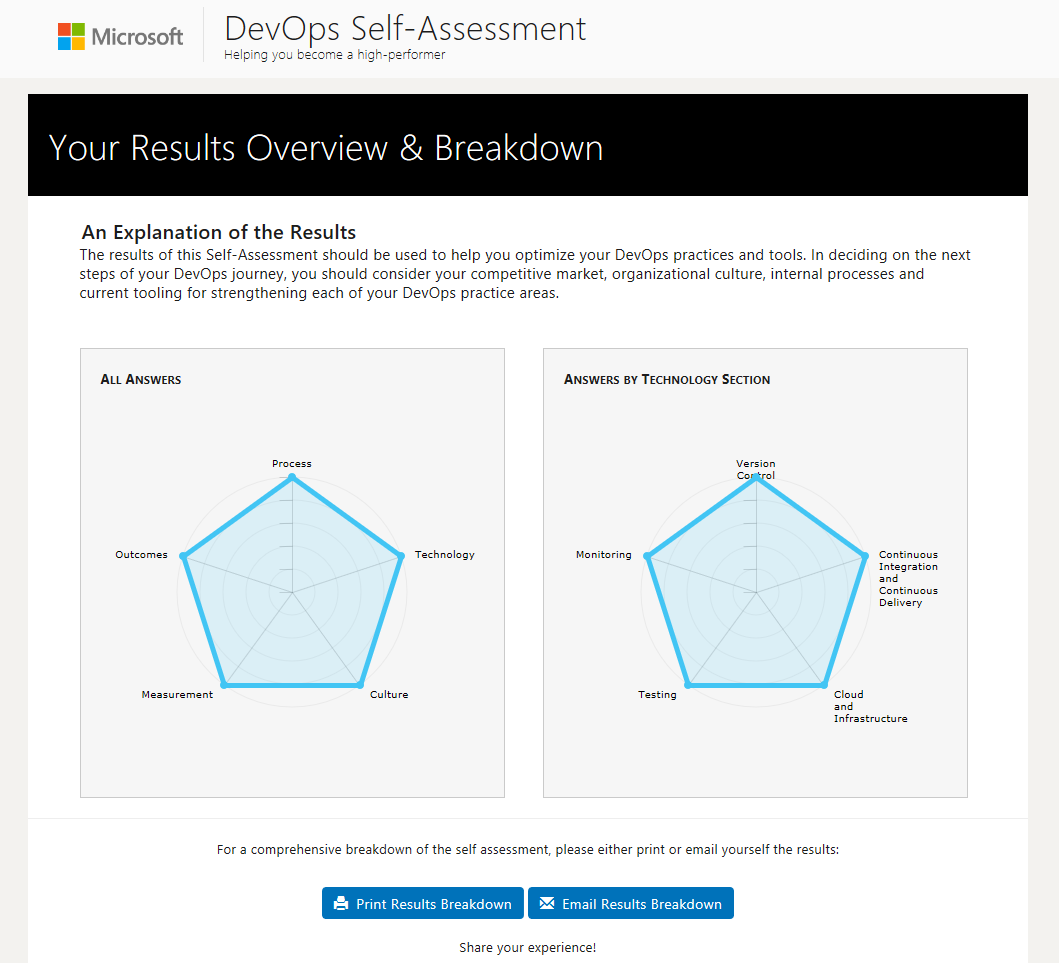
Task: Click Email Results Breakdown button
Action: coord(631,904)
